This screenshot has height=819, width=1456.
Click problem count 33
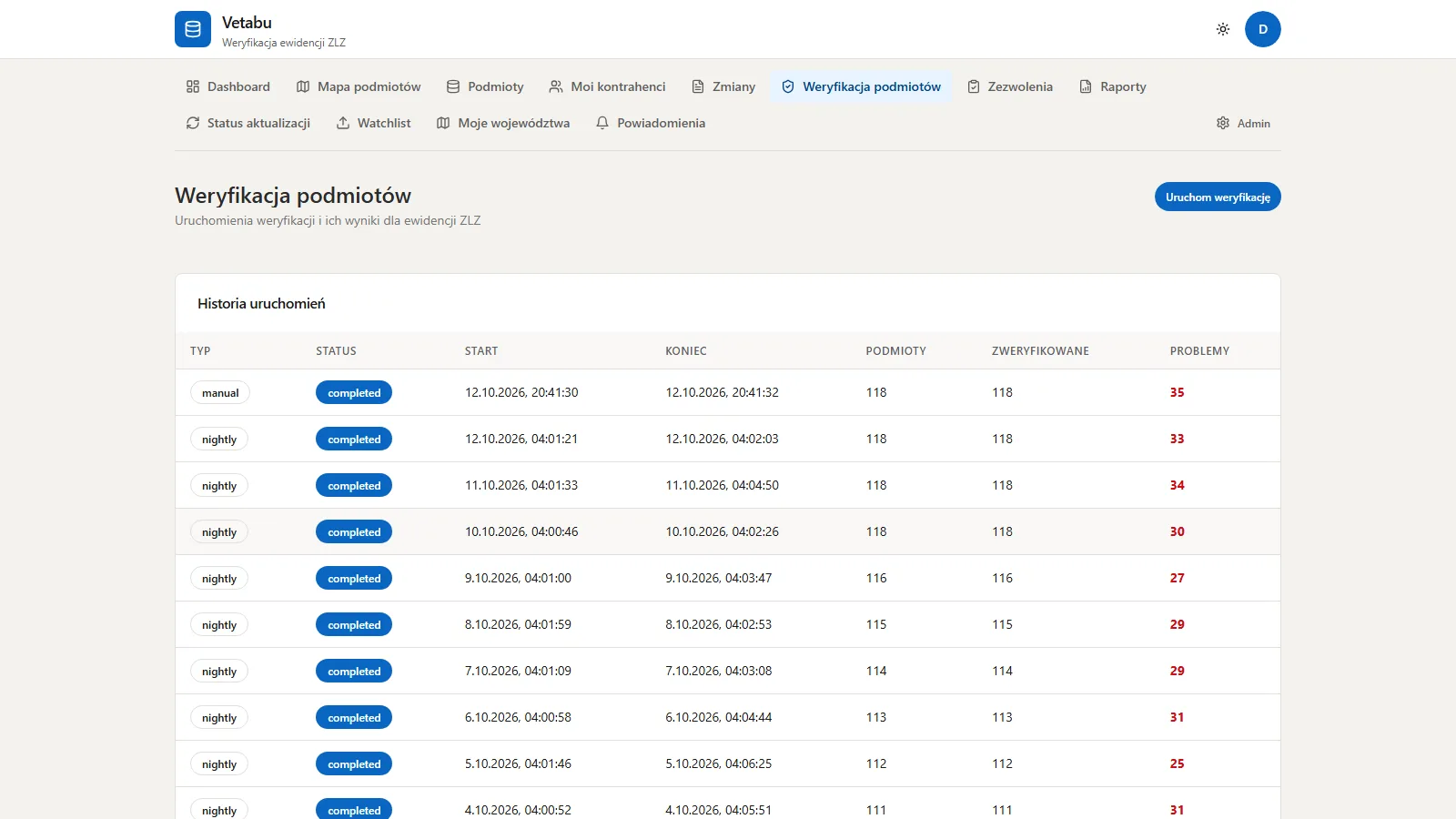[x=1177, y=439]
